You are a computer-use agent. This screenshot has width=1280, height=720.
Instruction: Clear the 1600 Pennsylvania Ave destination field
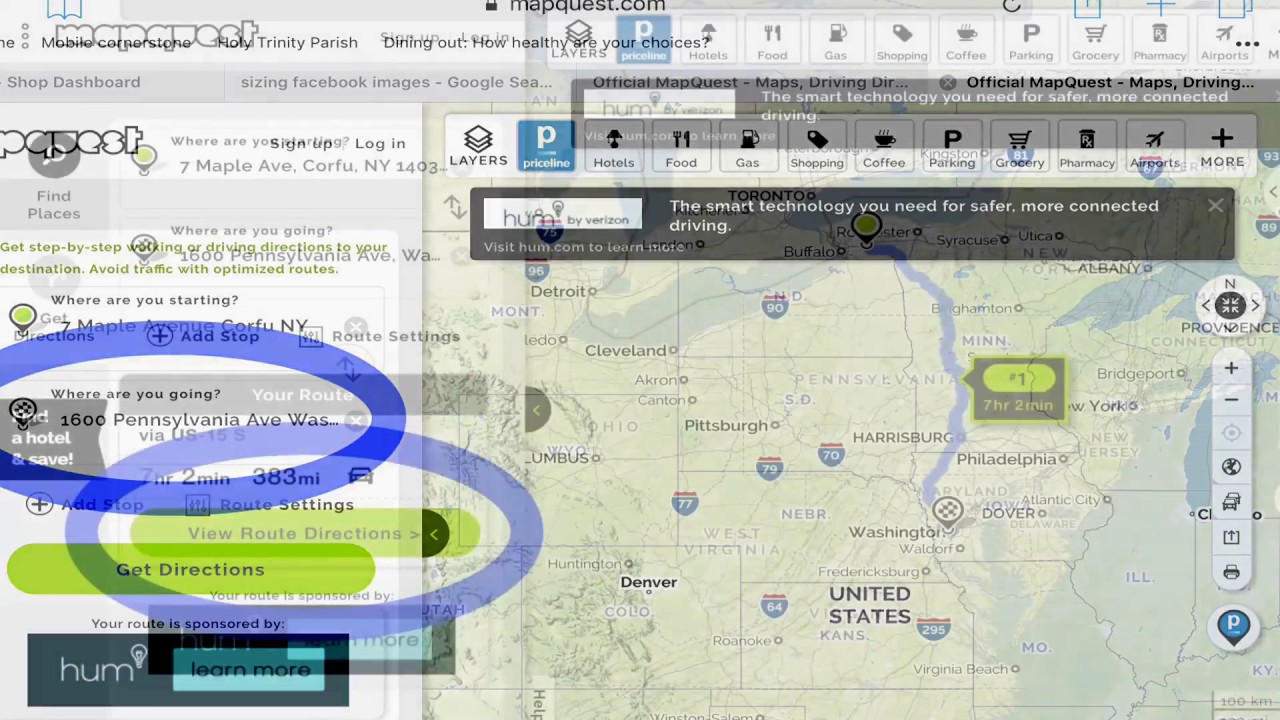(357, 420)
